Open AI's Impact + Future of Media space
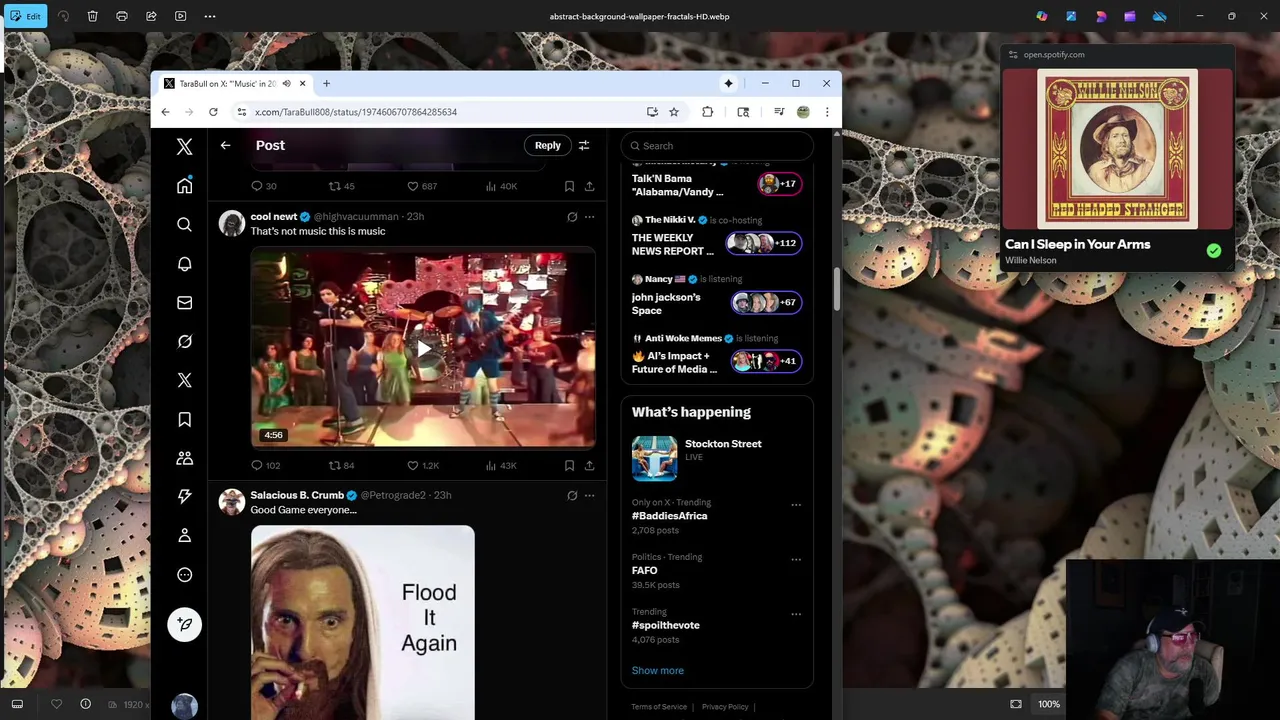1280x720 pixels. [716, 362]
